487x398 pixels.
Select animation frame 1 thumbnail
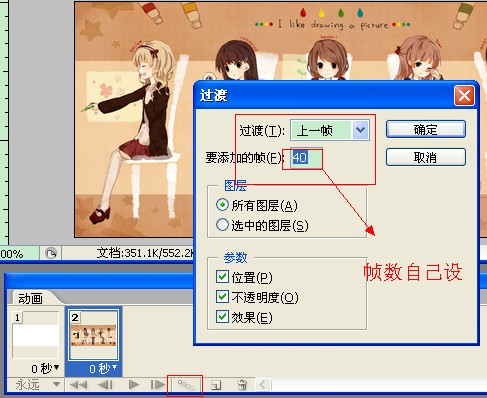coord(36,335)
